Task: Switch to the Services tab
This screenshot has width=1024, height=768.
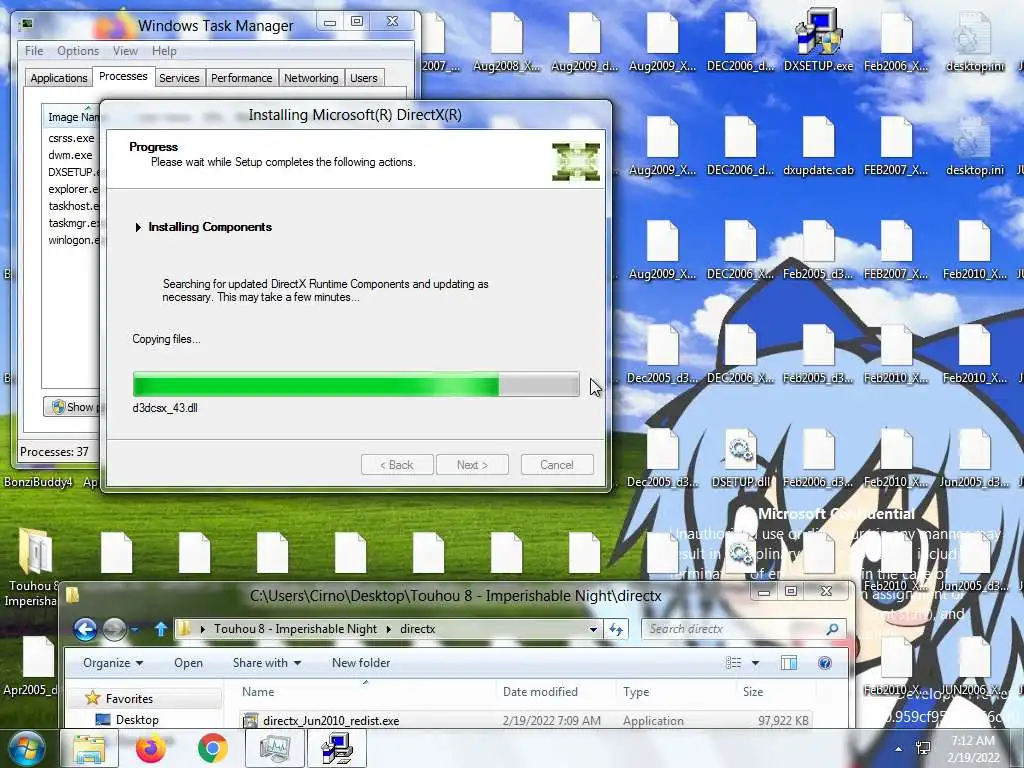Action: click(179, 78)
